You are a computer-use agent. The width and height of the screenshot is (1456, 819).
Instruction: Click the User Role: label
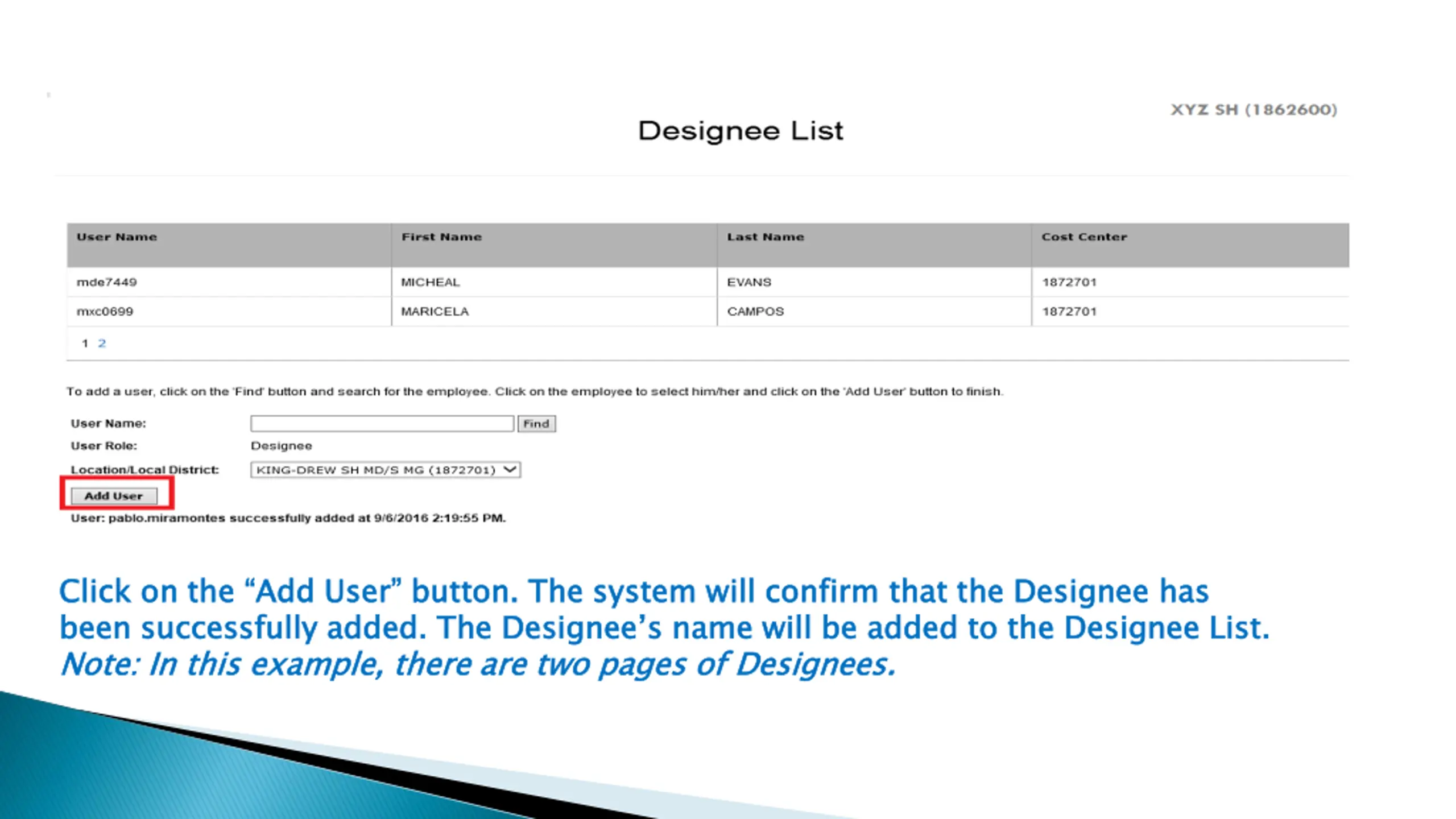coord(104,446)
